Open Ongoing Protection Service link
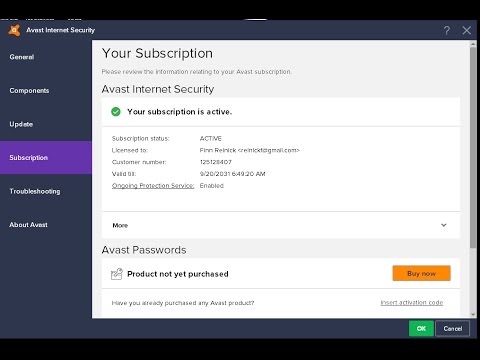Screen dimensions: 480x360 click(153, 186)
